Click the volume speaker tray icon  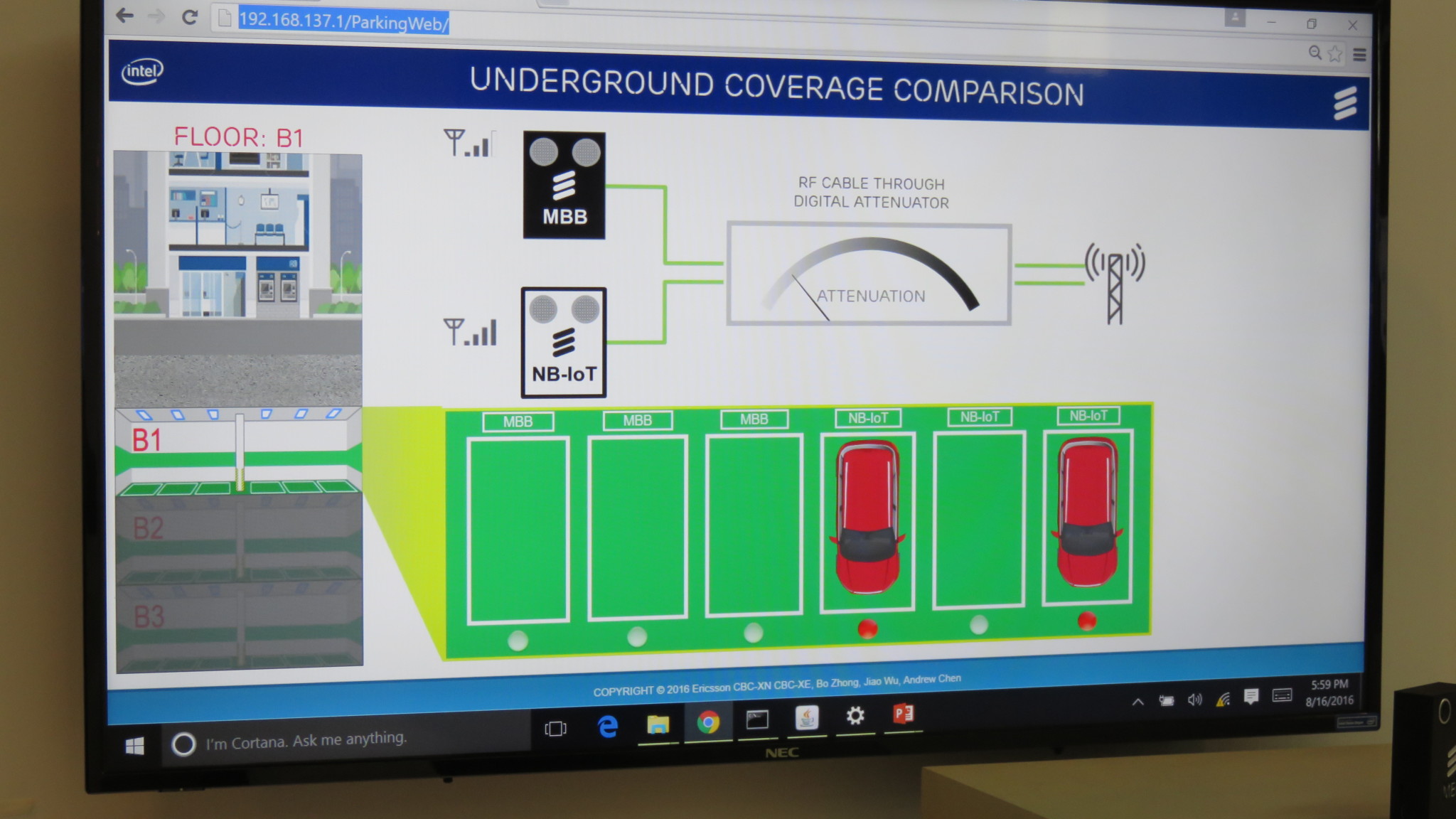click(1194, 700)
